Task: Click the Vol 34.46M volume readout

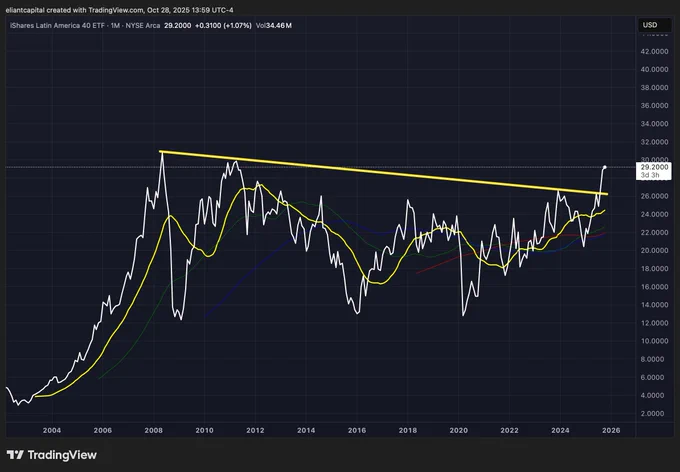Action: click(274, 26)
